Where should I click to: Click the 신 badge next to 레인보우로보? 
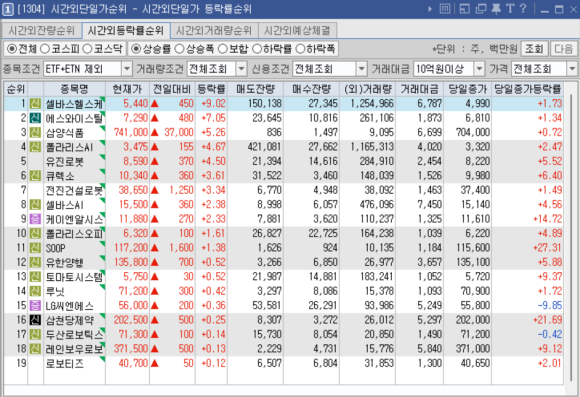pyautogui.click(x=35, y=349)
